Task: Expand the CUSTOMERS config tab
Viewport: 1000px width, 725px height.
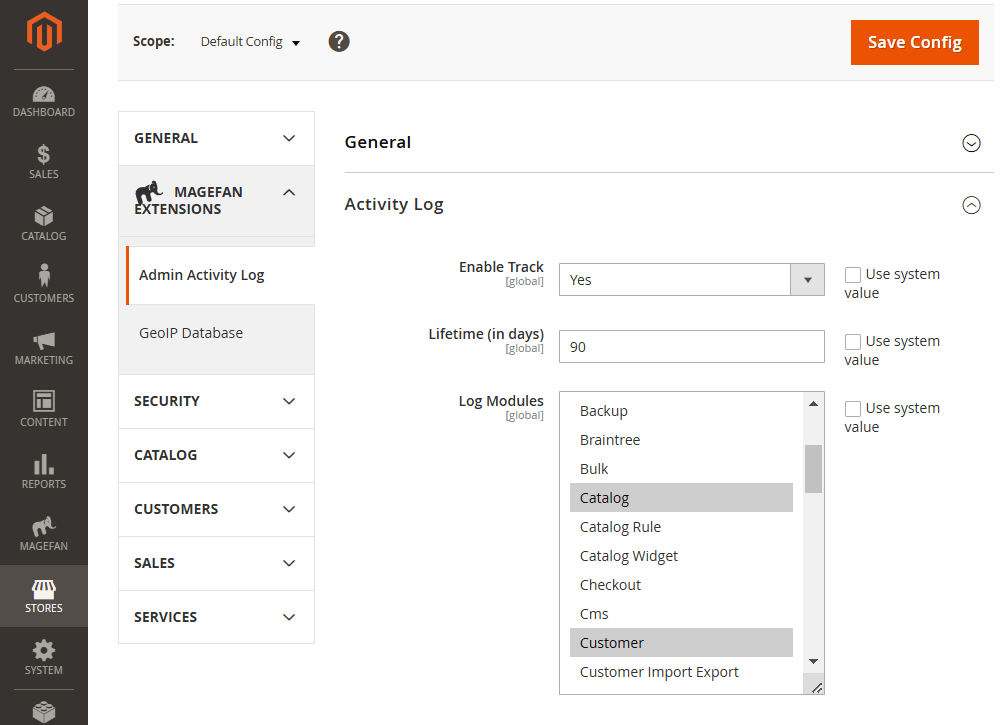Action: (216, 509)
